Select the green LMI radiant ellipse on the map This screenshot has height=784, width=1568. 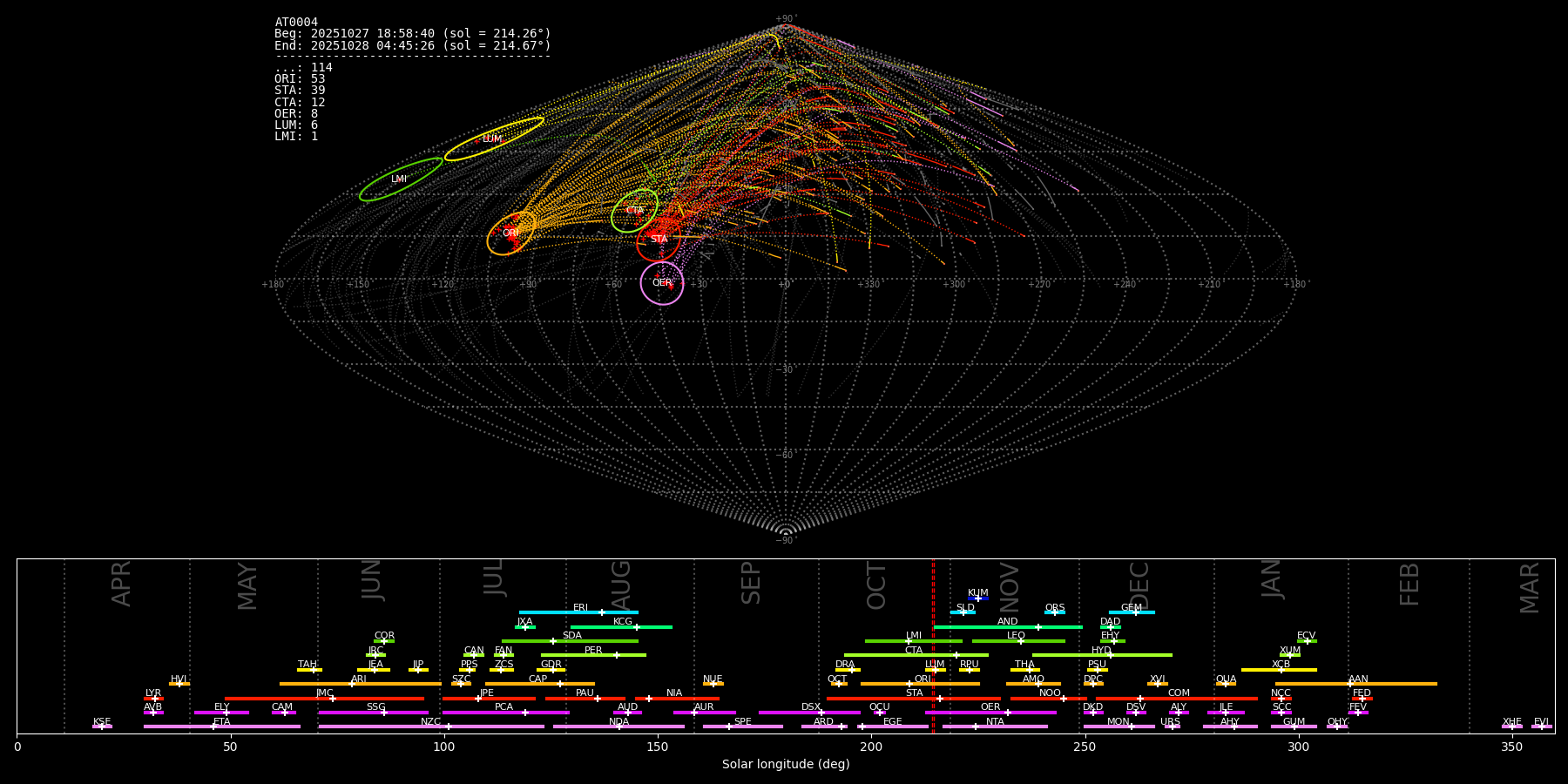401,179
